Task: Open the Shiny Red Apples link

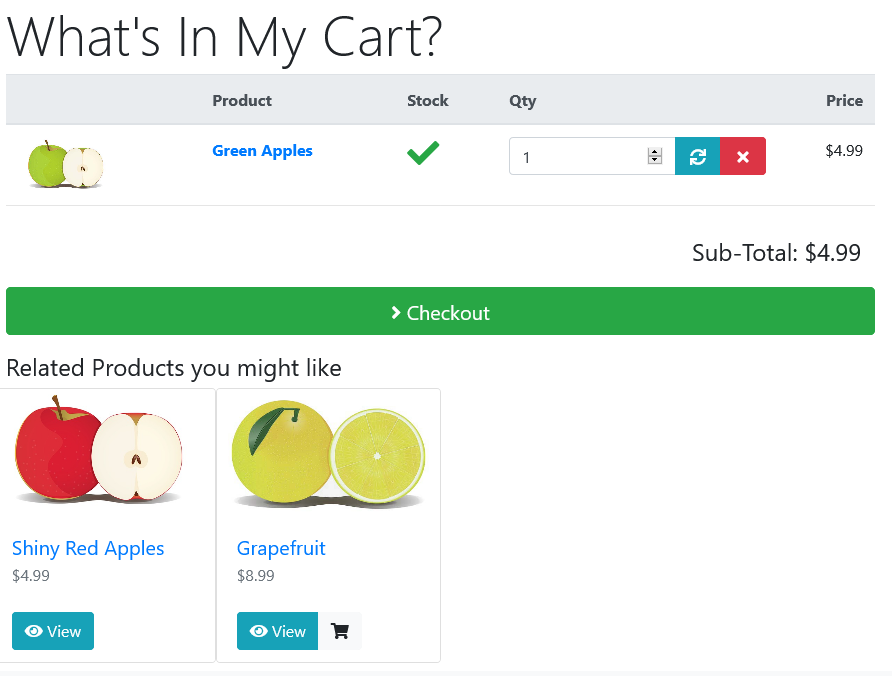Action: coord(88,549)
